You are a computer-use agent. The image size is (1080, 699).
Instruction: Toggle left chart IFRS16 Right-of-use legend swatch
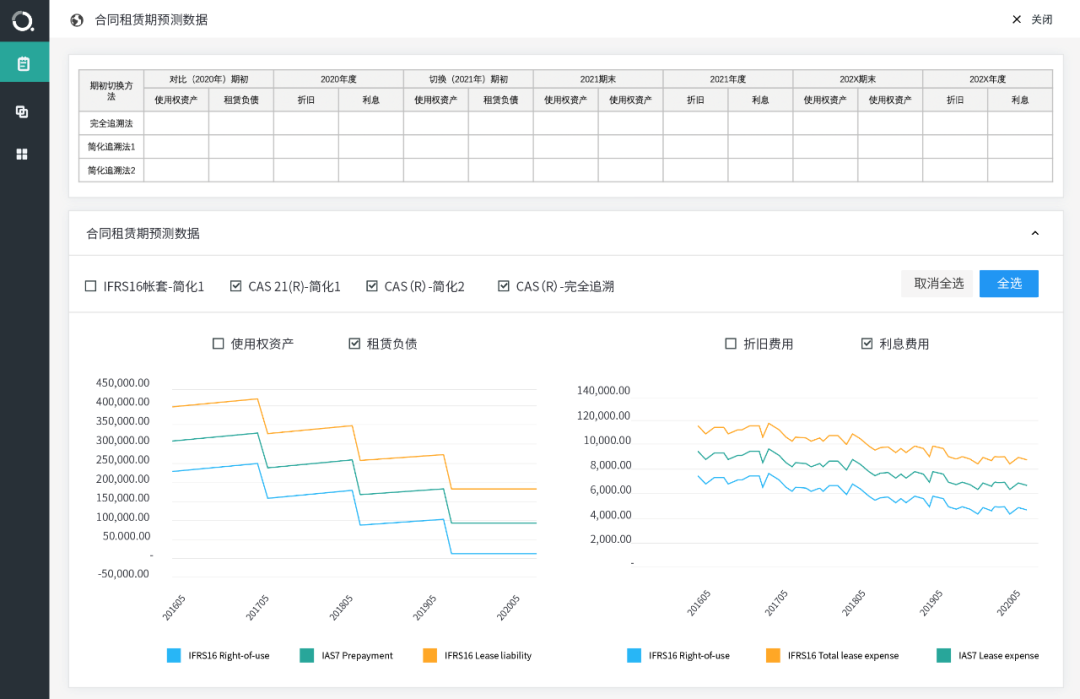tap(174, 656)
